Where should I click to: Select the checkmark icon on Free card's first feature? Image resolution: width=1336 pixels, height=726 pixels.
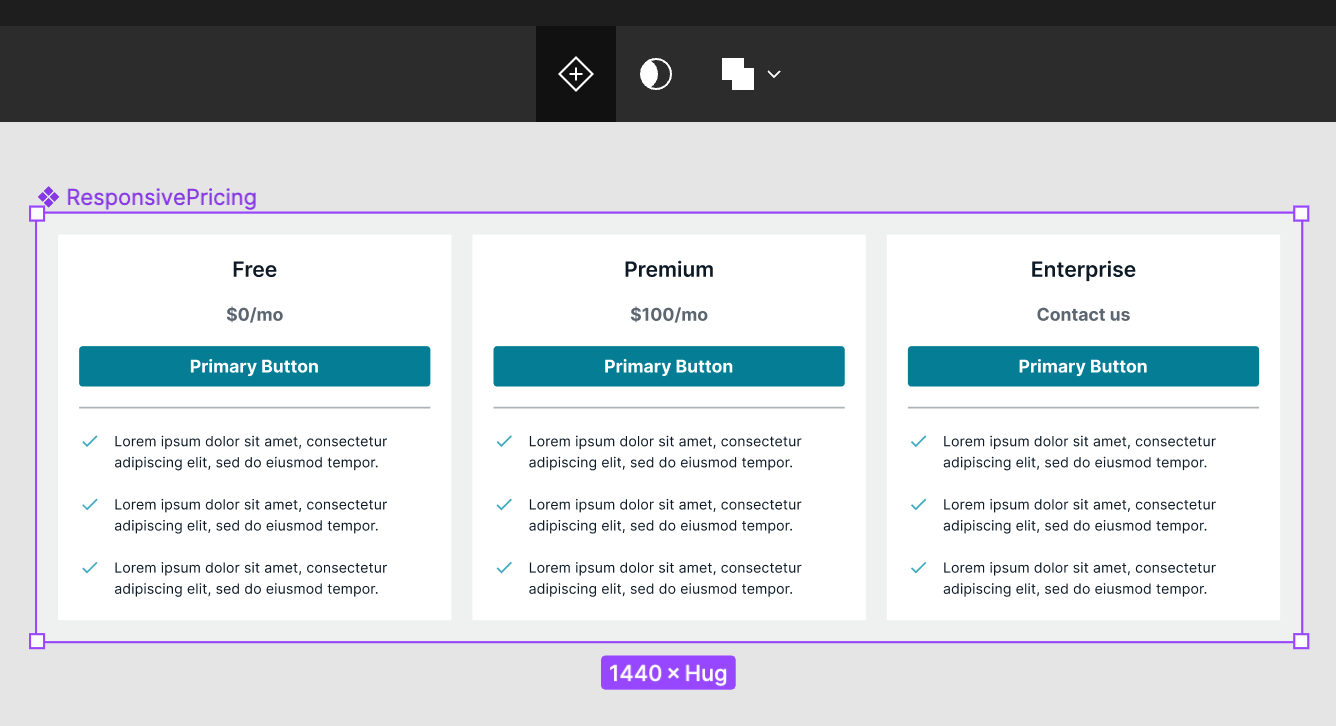coord(89,441)
